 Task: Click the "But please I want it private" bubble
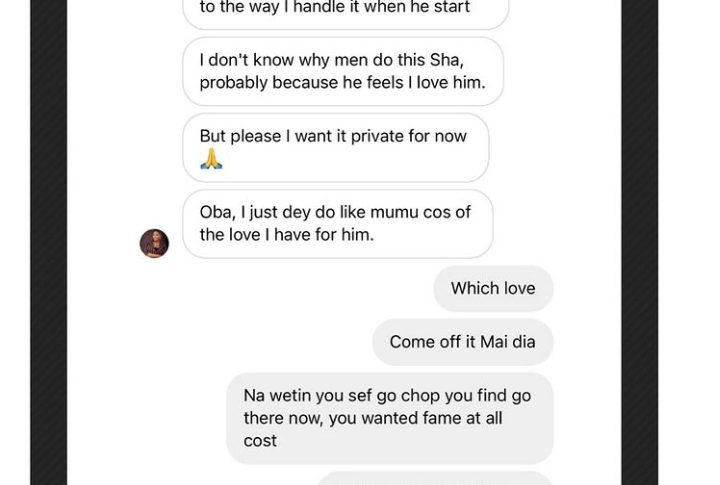335,147
